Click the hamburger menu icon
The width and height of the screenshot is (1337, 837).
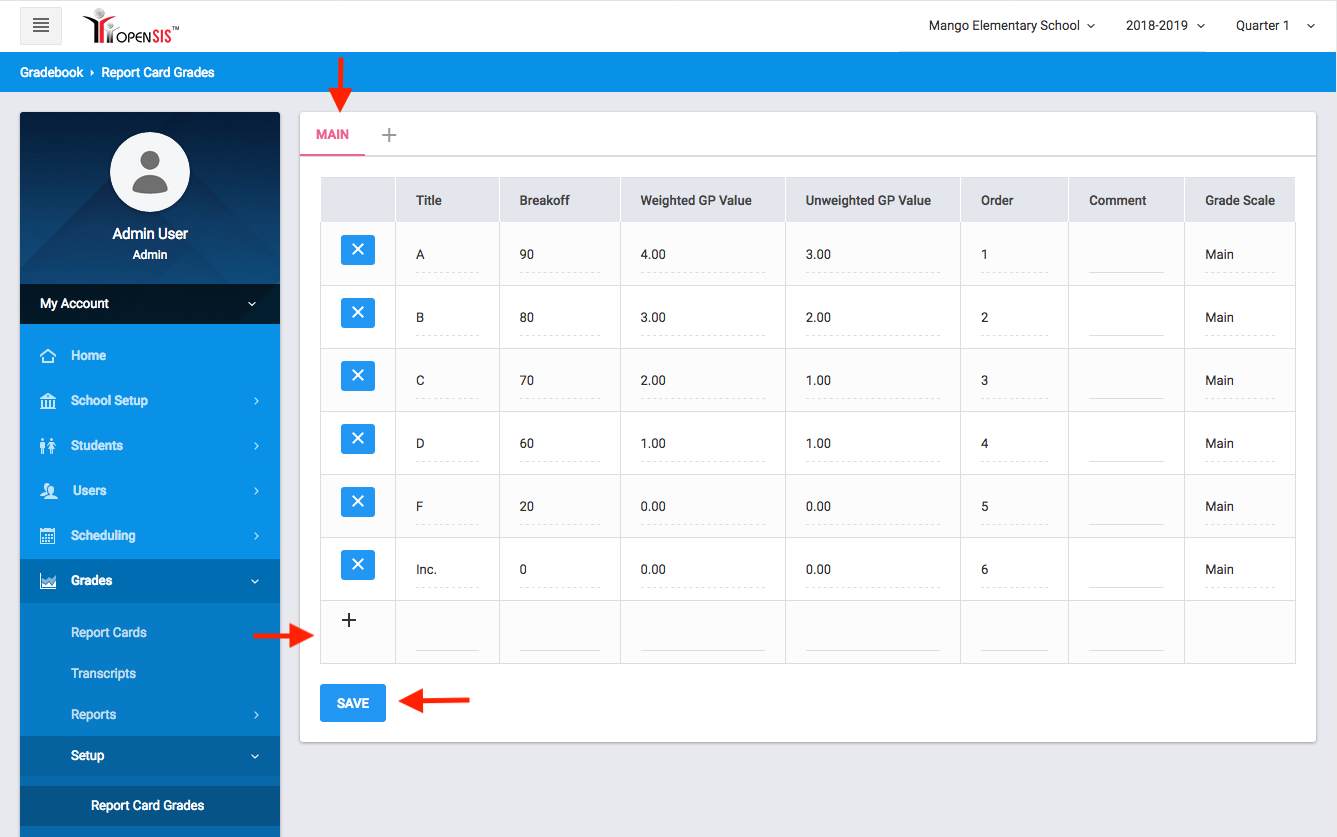pos(41,26)
